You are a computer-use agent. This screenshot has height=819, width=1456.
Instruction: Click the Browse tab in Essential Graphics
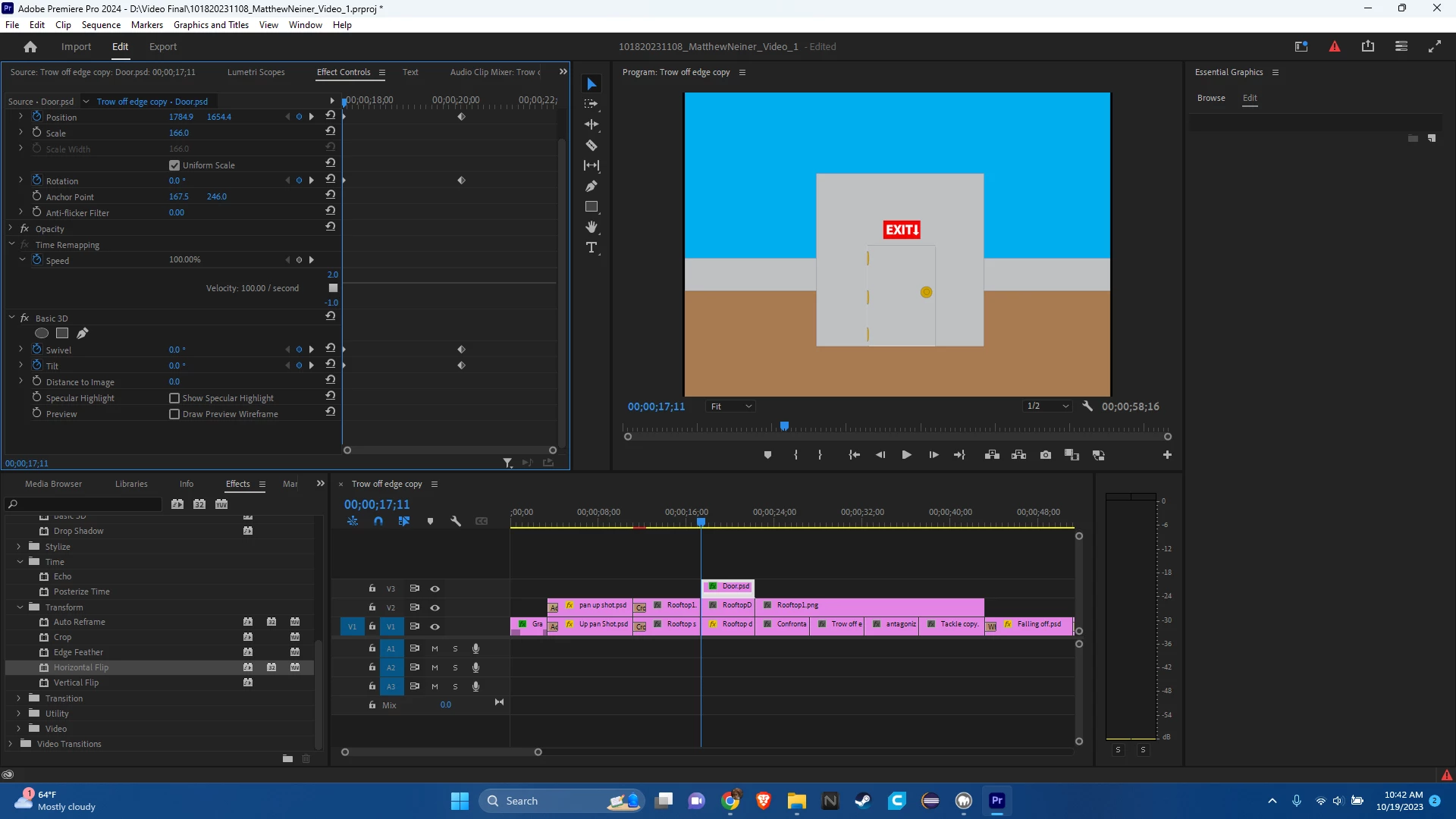pos(1210,98)
